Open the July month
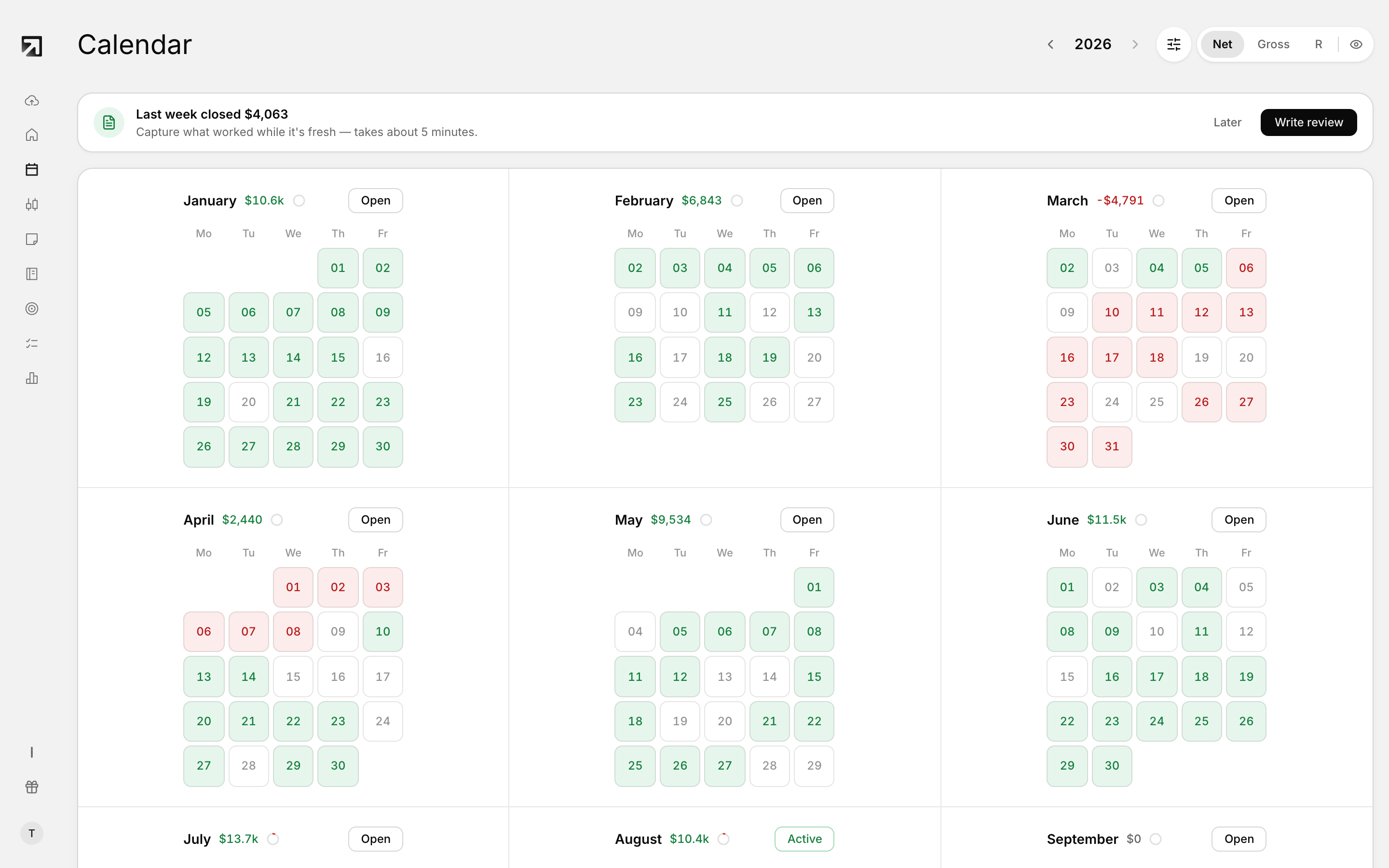 point(375,839)
